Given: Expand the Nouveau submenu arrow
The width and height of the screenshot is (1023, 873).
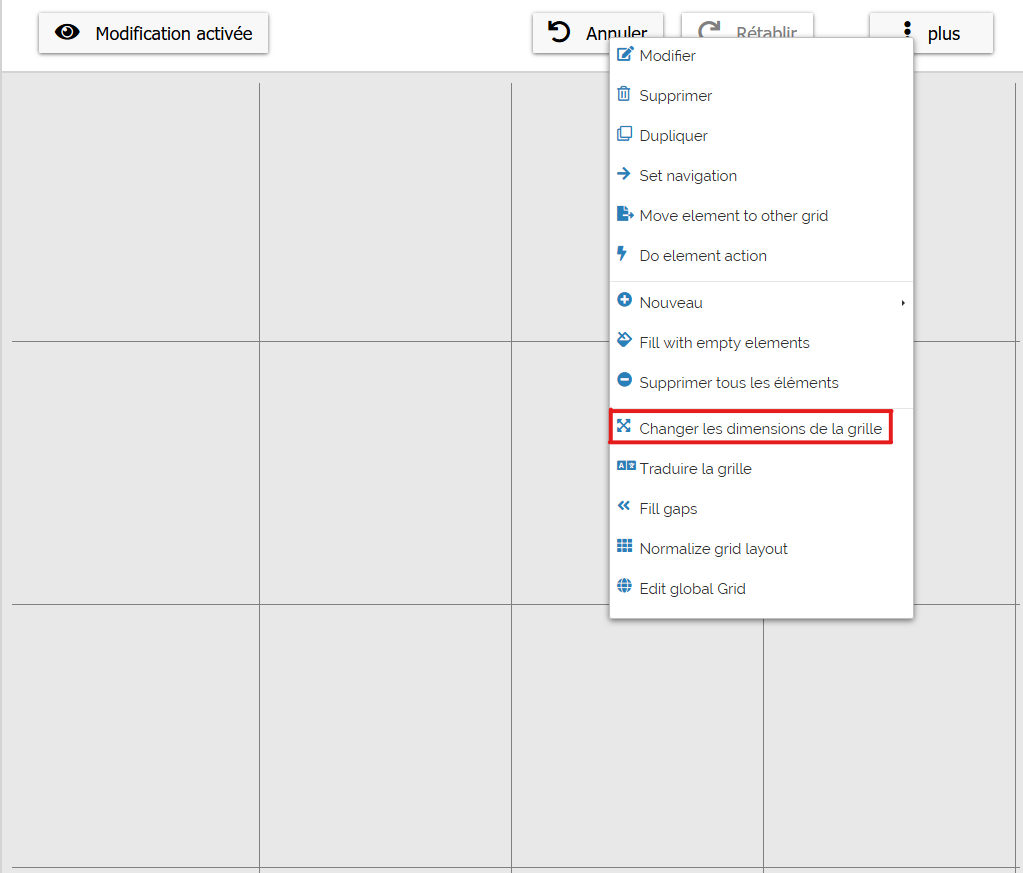Looking at the screenshot, I should click(903, 302).
